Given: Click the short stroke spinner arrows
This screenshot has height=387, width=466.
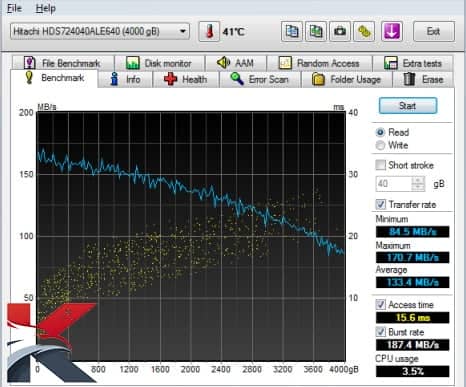Looking at the screenshot, I should tap(418, 184).
